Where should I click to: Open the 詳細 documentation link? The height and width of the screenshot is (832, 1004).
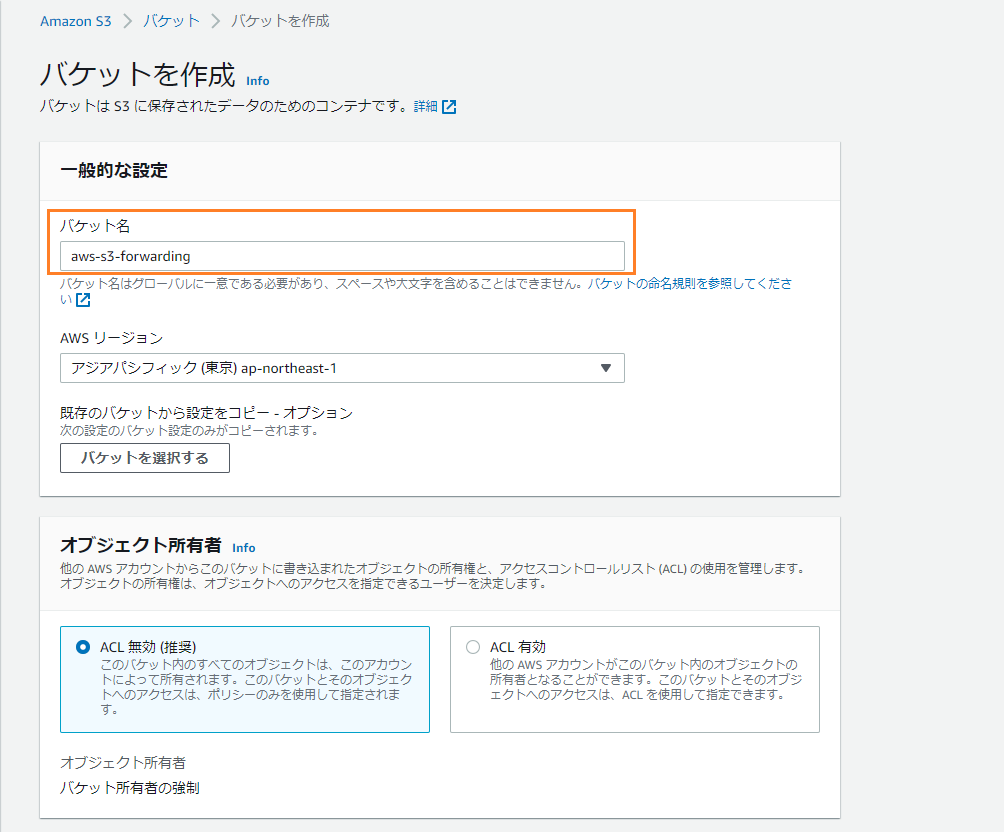(x=424, y=106)
